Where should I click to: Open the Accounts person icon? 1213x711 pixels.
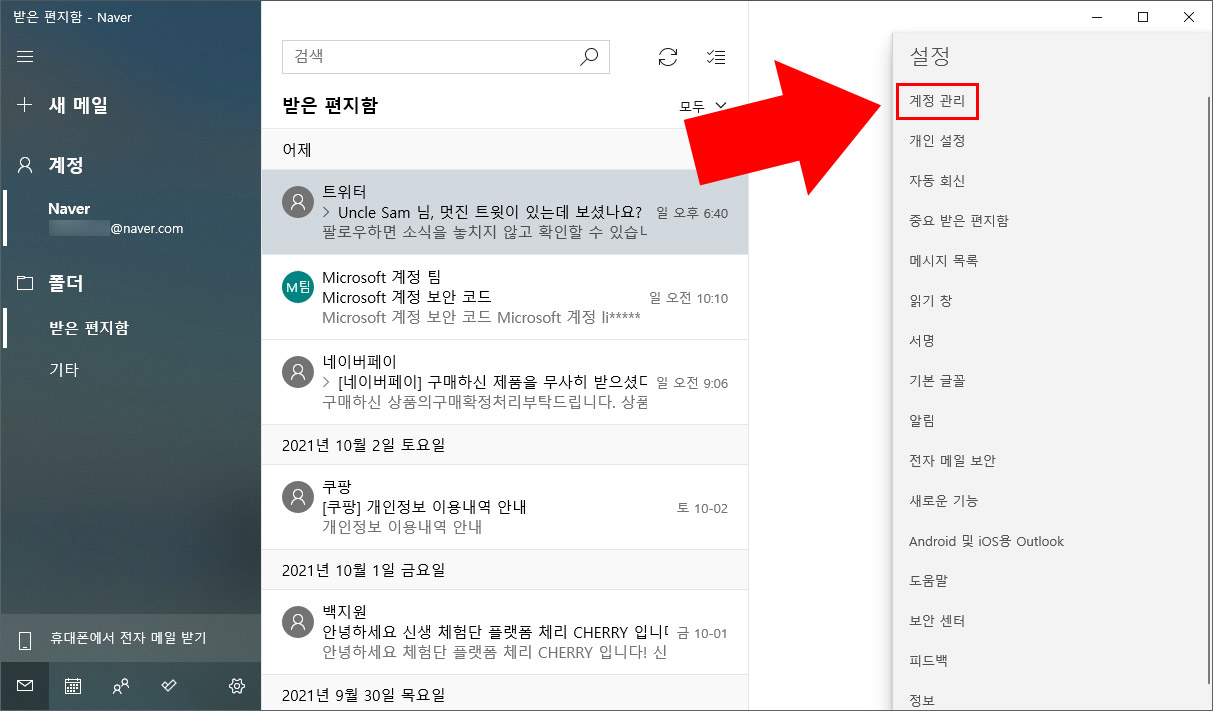[x=26, y=165]
